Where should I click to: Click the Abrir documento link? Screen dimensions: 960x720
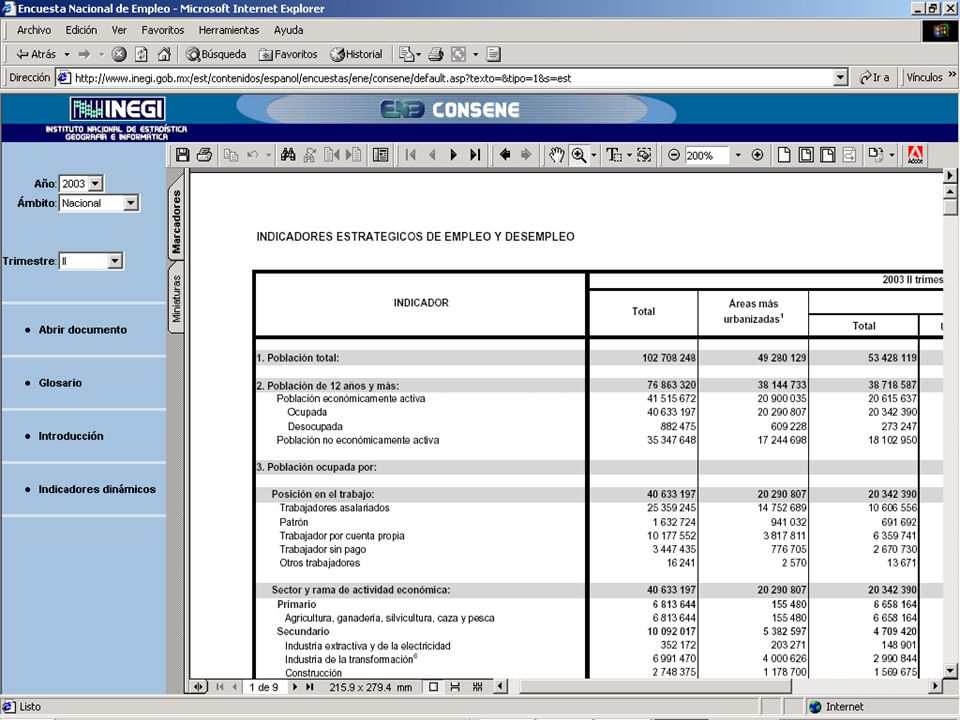(83, 330)
